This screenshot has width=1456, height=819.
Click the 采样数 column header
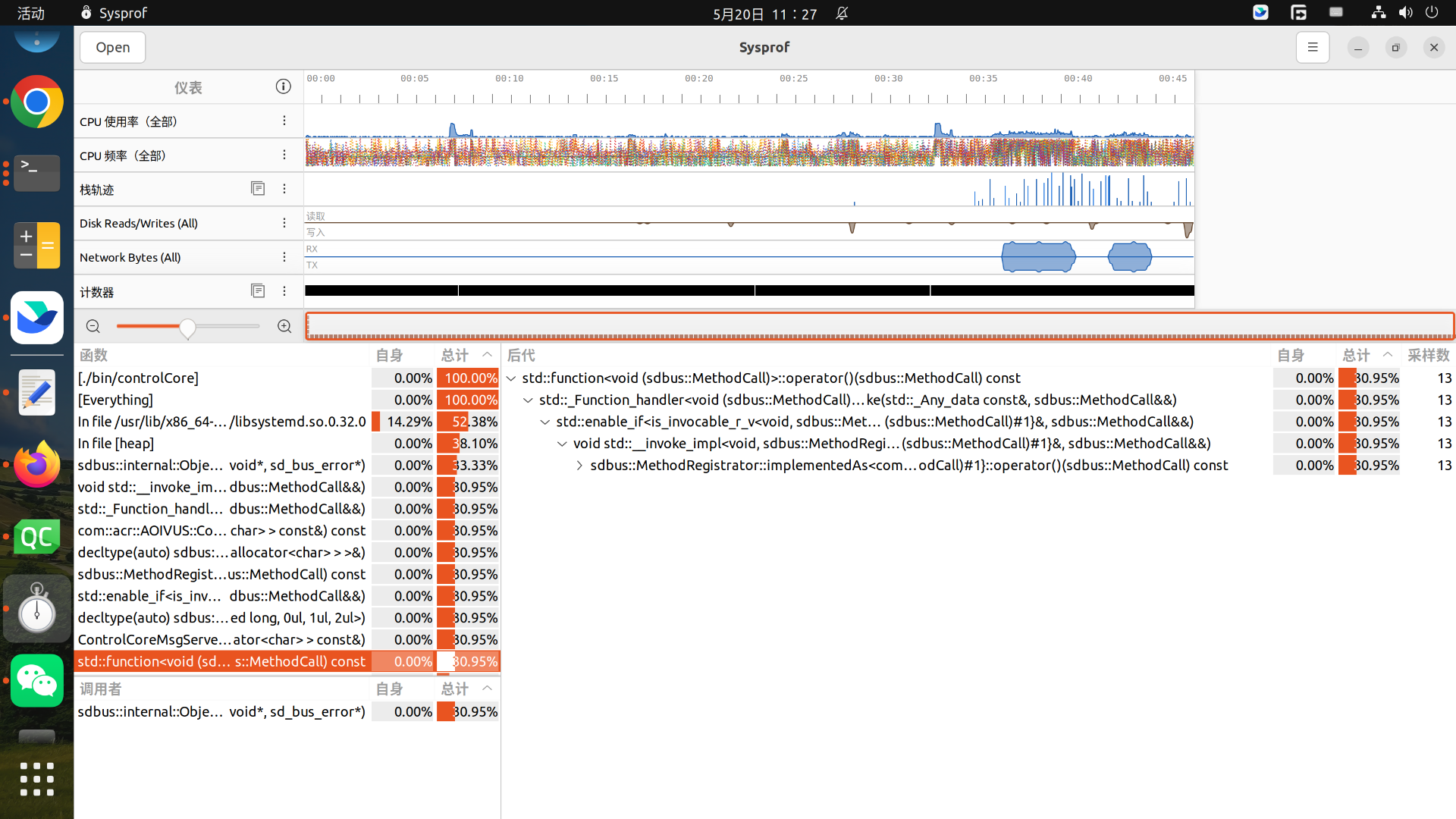click(x=1428, y=355)
